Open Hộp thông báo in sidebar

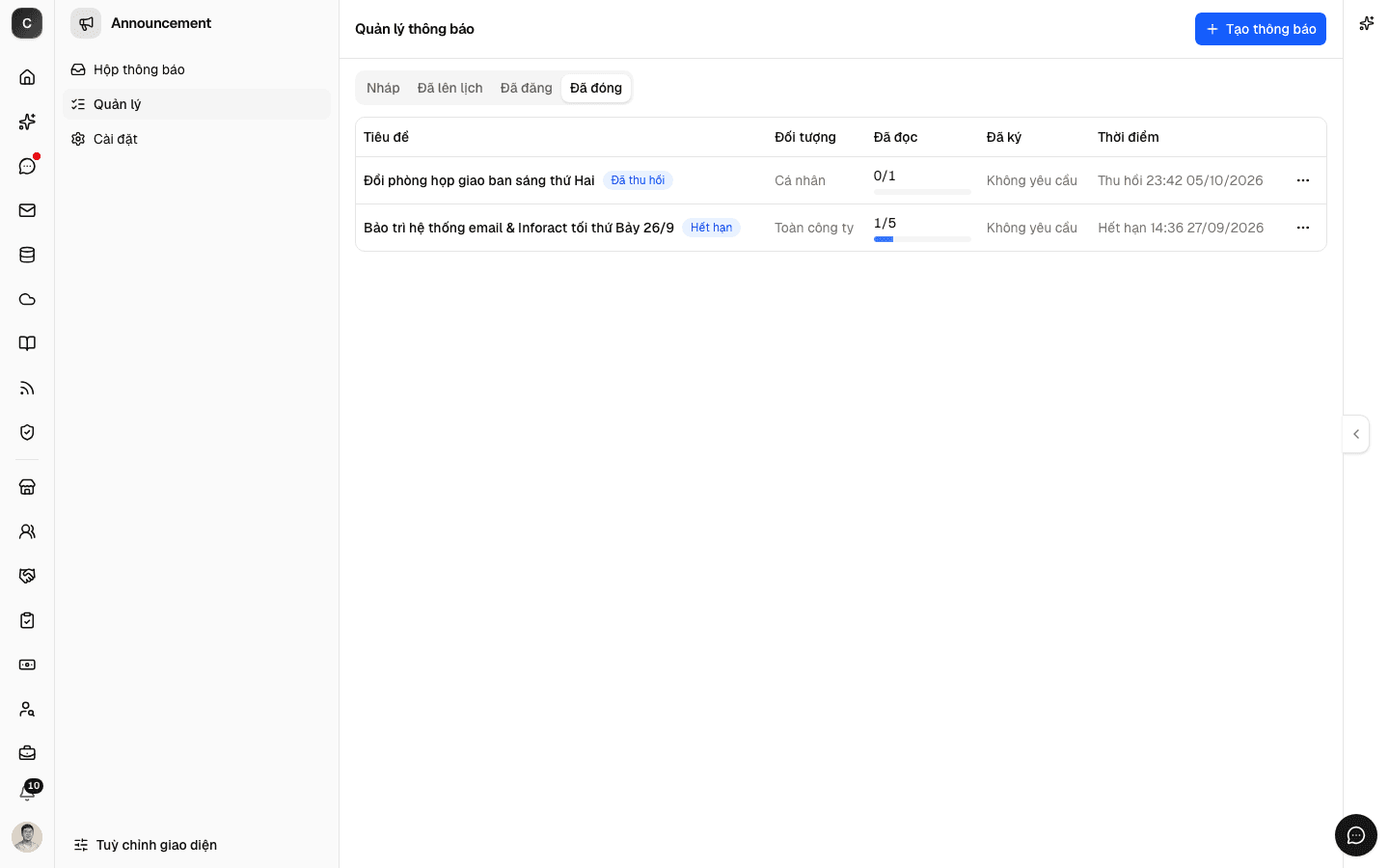tap(197, 69)
